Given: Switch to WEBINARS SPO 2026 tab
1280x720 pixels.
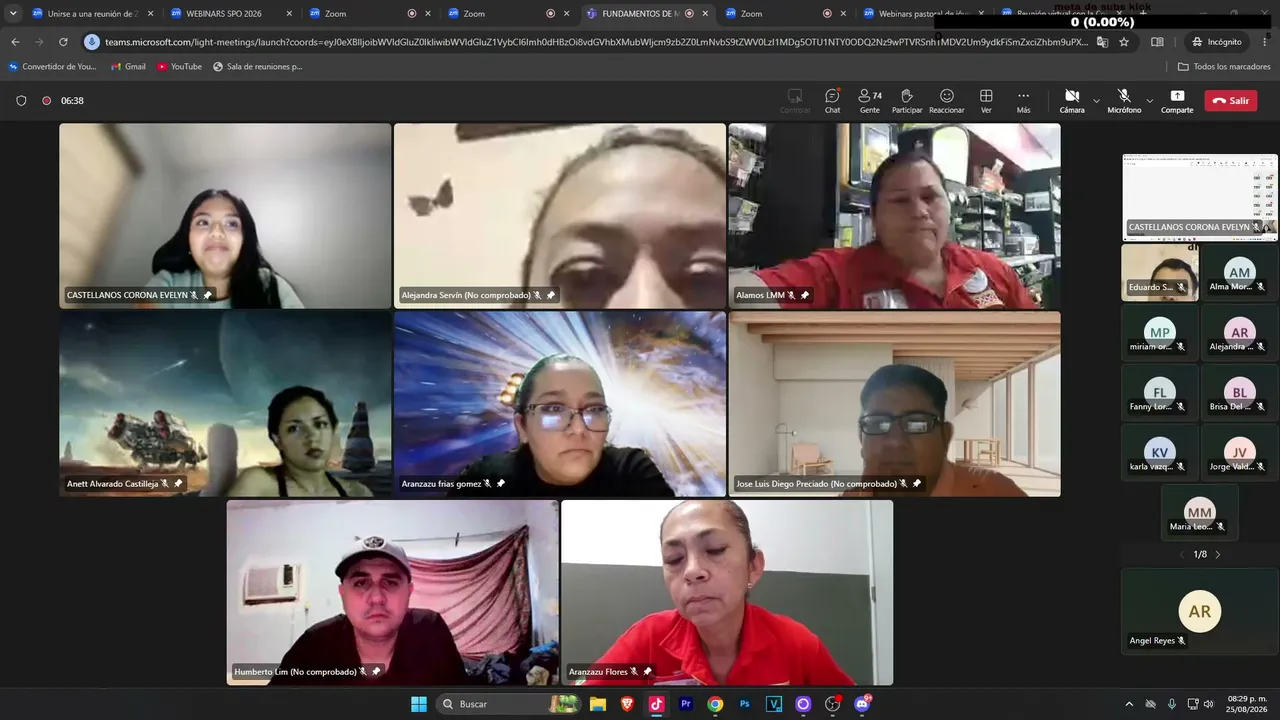Looking at the screenshot, I should coord(231,14).
